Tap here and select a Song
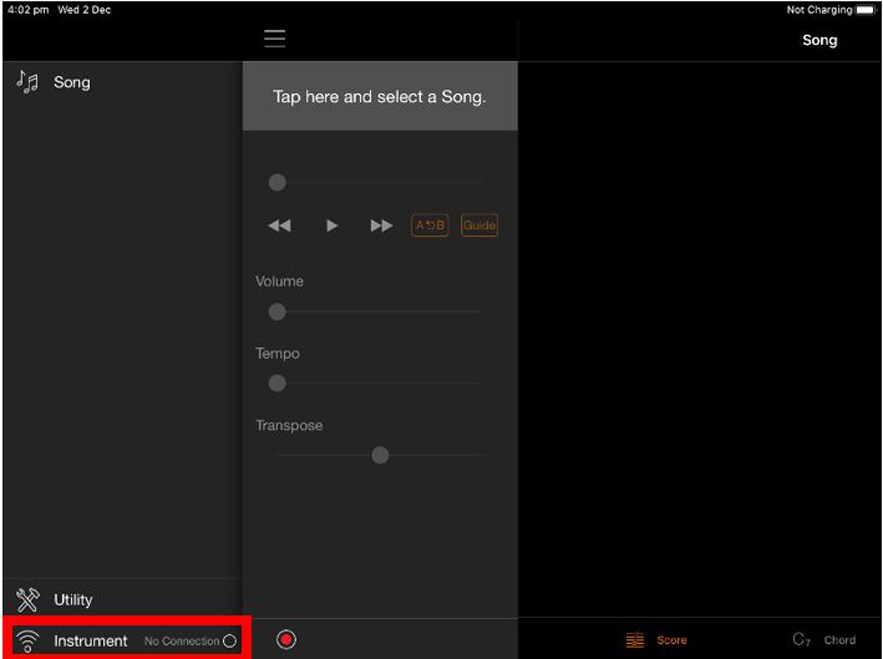Viewport: 883px width, 659px height. [380, 97]
